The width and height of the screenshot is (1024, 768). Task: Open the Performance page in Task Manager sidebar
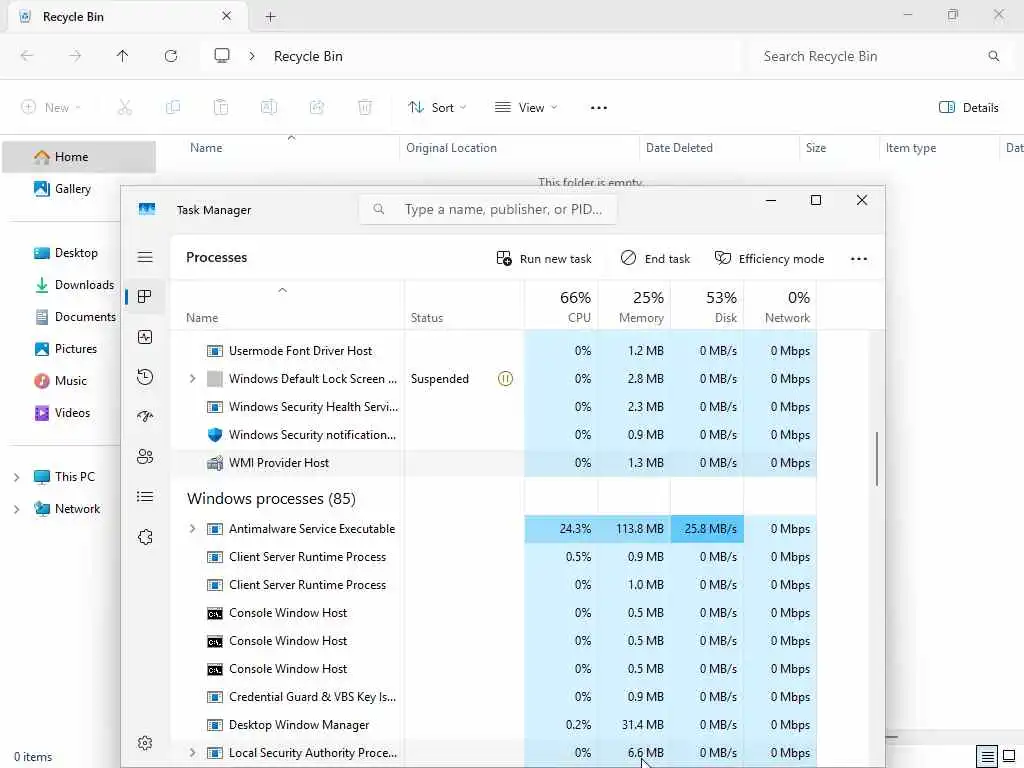tap(145, 337)
